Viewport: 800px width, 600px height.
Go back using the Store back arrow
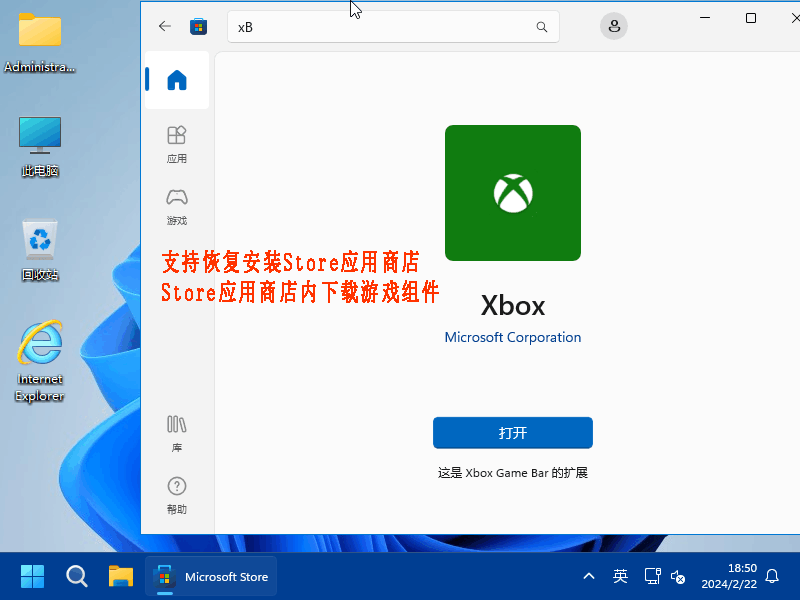click(x=164, y=26)
